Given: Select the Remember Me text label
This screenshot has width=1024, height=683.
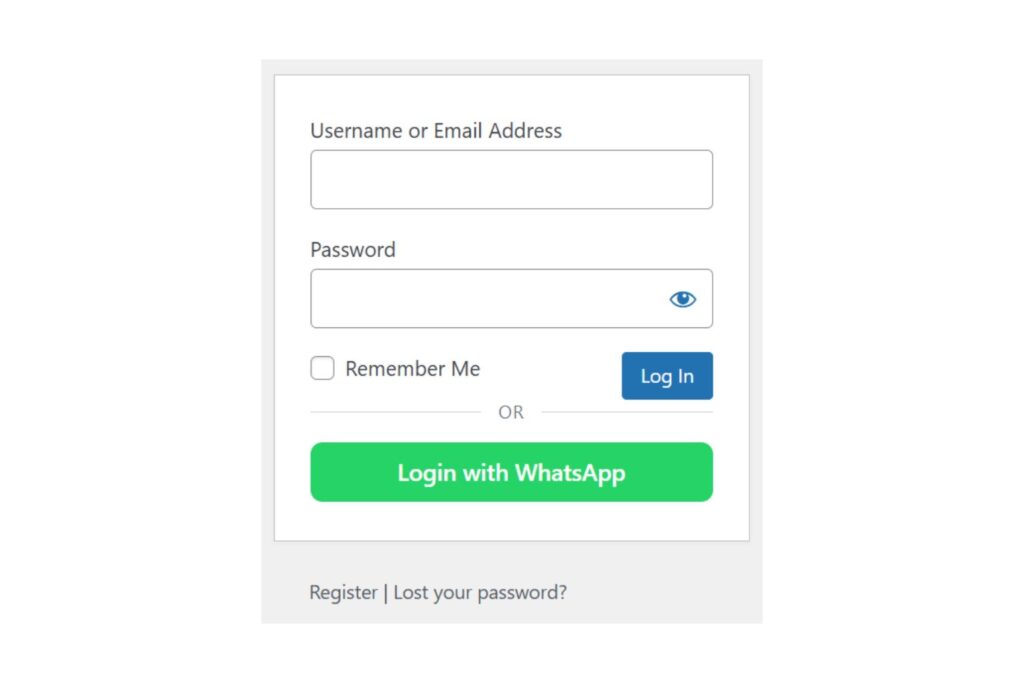Looking at the screenshot, I should (x=412, y=368).
